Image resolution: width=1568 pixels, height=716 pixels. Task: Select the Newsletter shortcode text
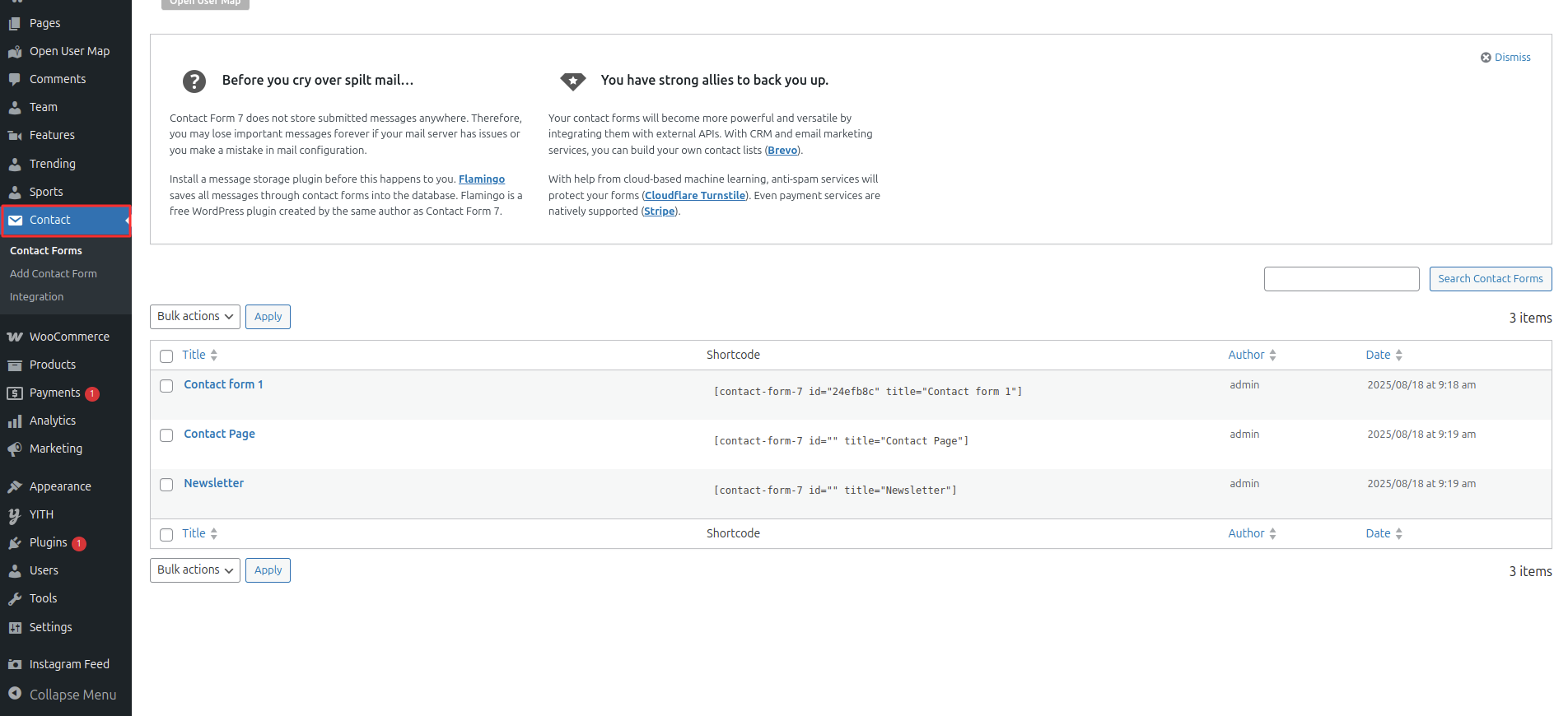(x=835, y=491)
